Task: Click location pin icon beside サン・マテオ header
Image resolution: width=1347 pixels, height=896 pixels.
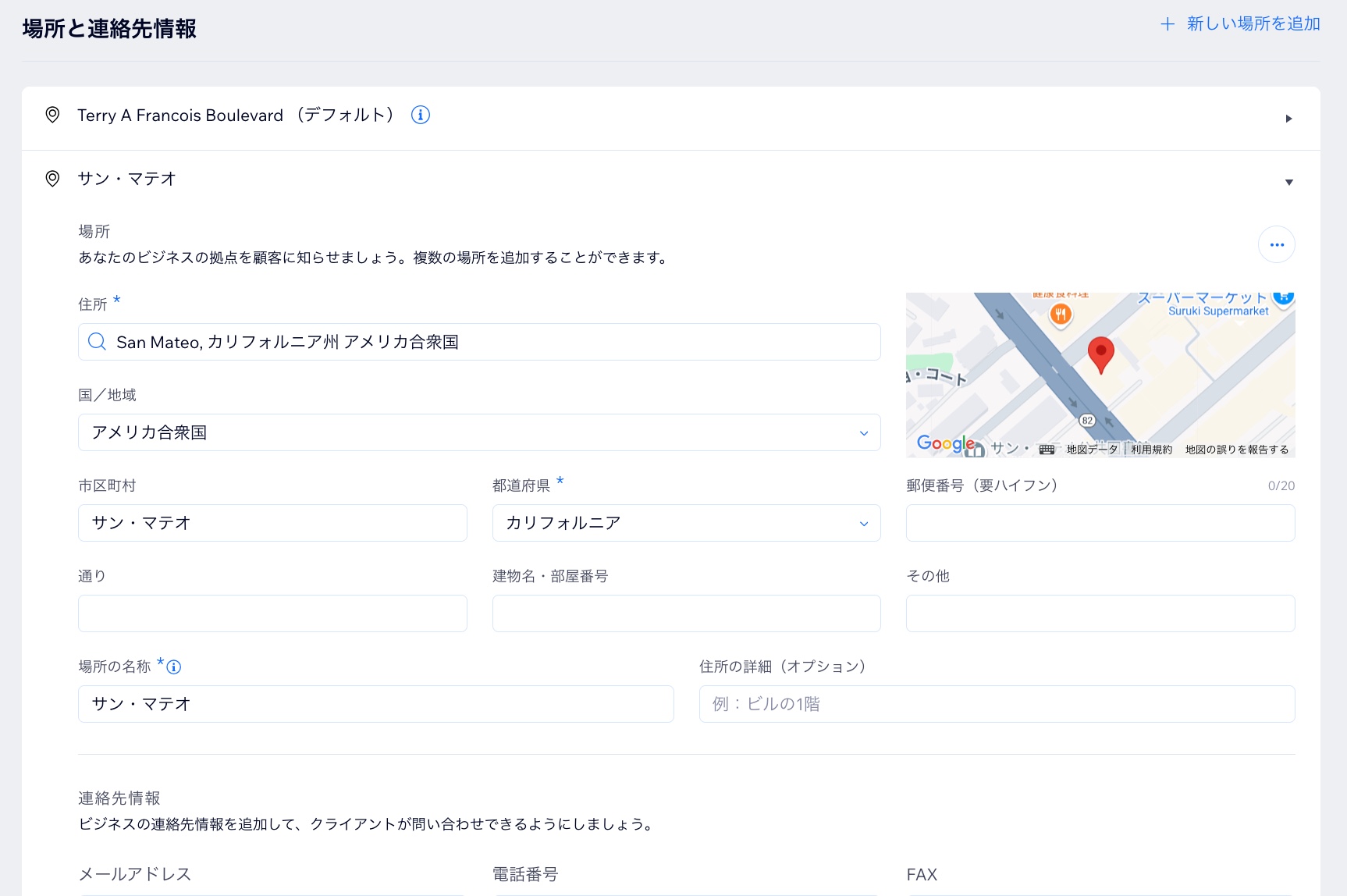Action: (52, 179)
